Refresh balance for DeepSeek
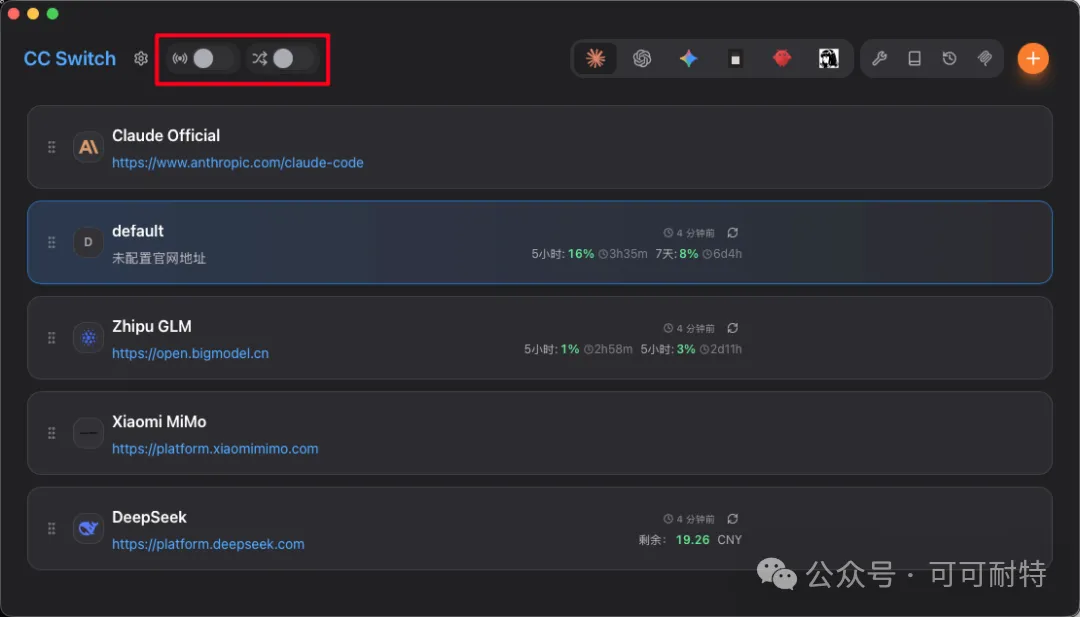Screen dimensions: 1080x617 pyautogui.click(x=733, y=519)
